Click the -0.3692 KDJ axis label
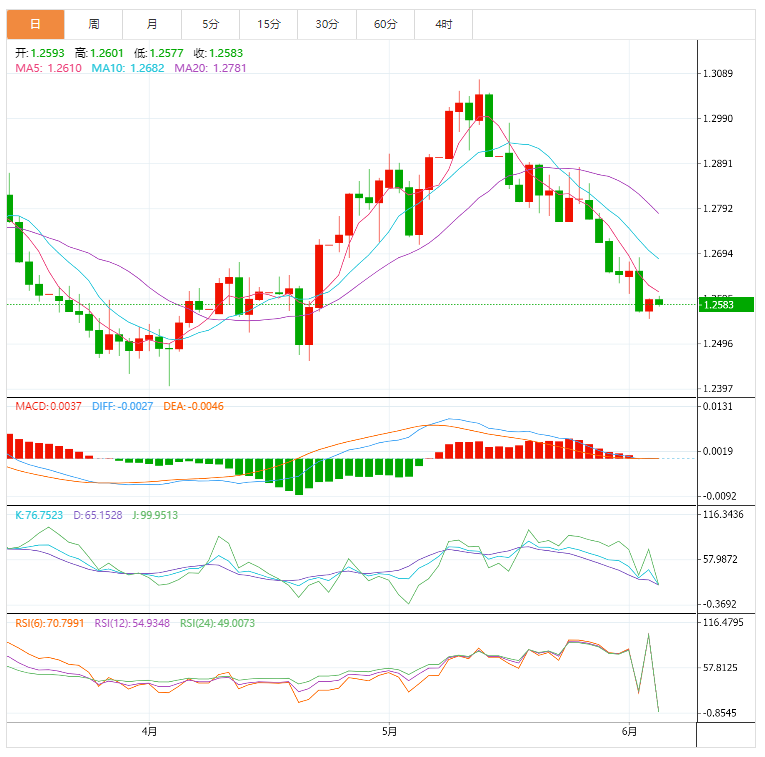Screen dimensions: 765x757 [719, 604]
